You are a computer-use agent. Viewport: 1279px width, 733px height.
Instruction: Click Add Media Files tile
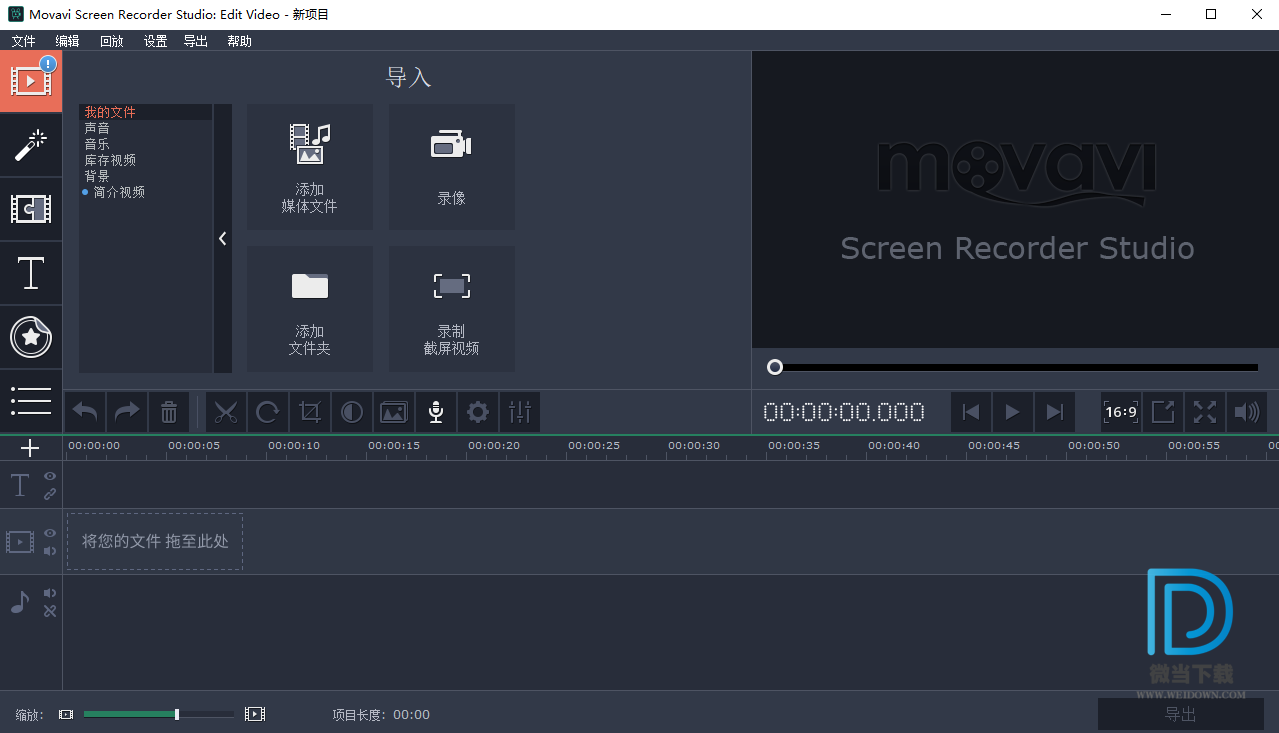point(310,167)
